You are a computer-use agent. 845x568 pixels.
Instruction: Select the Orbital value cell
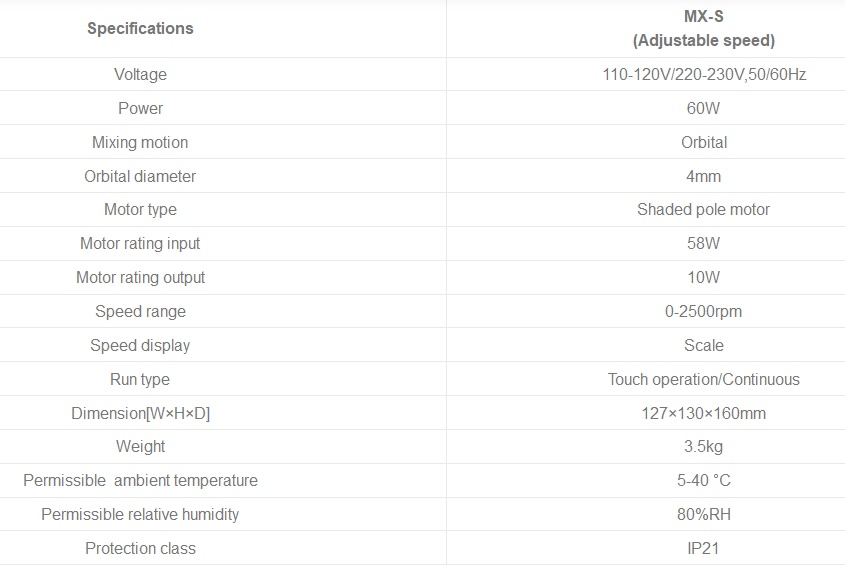pos(703,142)
